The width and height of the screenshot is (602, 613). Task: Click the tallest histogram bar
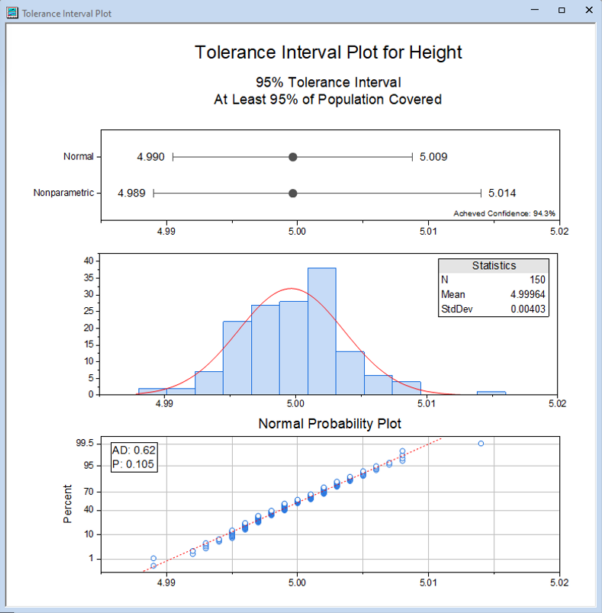pos(321,330)
